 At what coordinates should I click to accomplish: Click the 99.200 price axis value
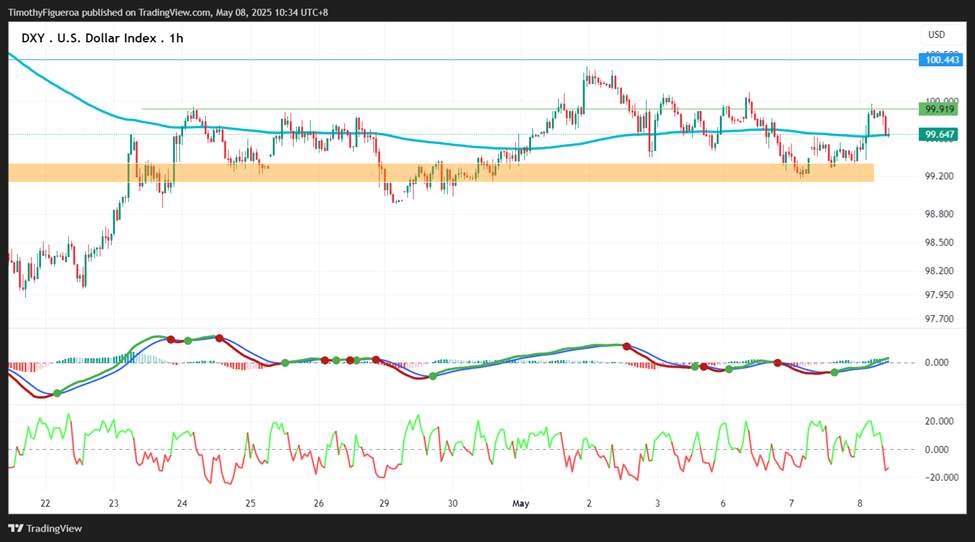(939, 176)
